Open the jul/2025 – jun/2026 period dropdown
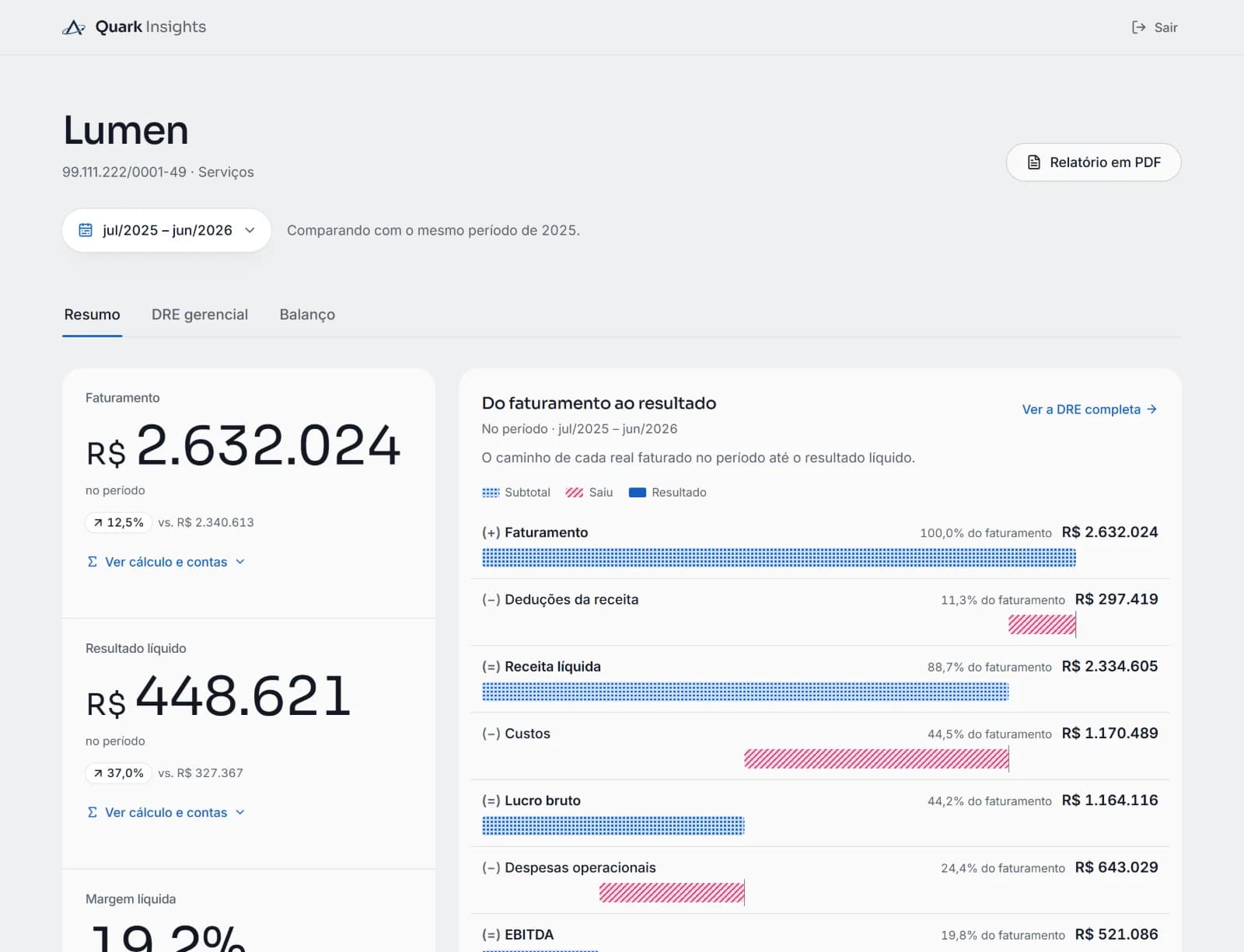 tap(166, 230)
